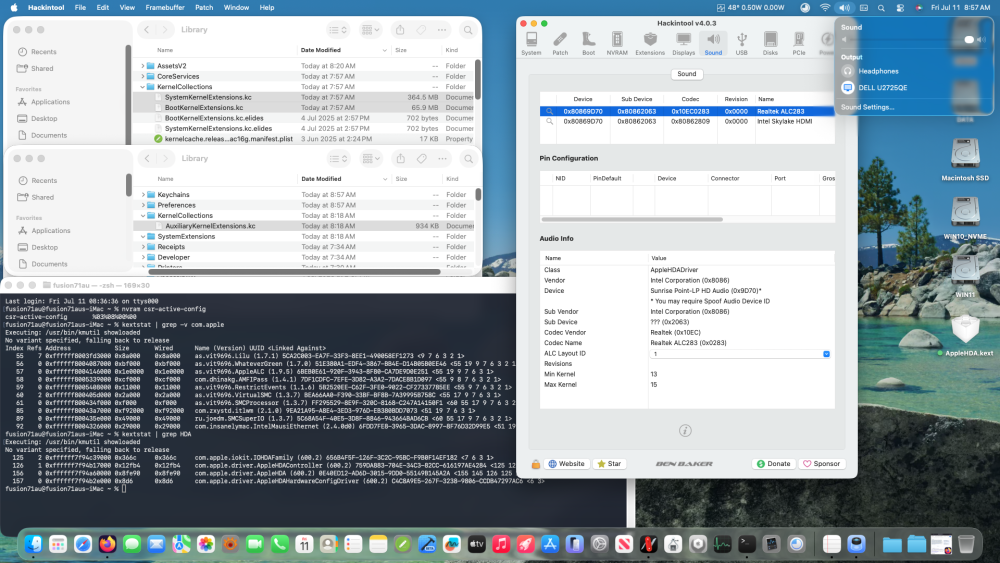Open the Edit menu
This screenshot has height=563, width=1000.
tap(103, 8)
